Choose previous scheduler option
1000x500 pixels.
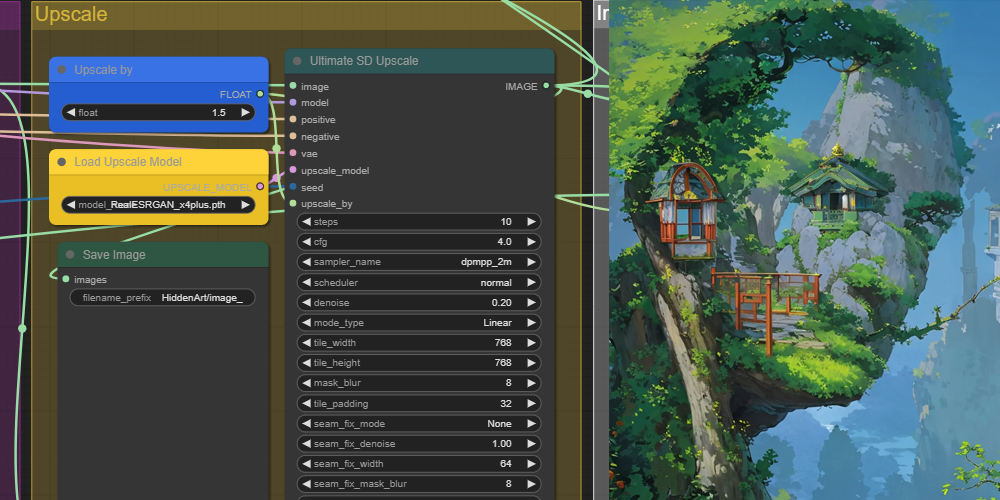coord(307,283)
